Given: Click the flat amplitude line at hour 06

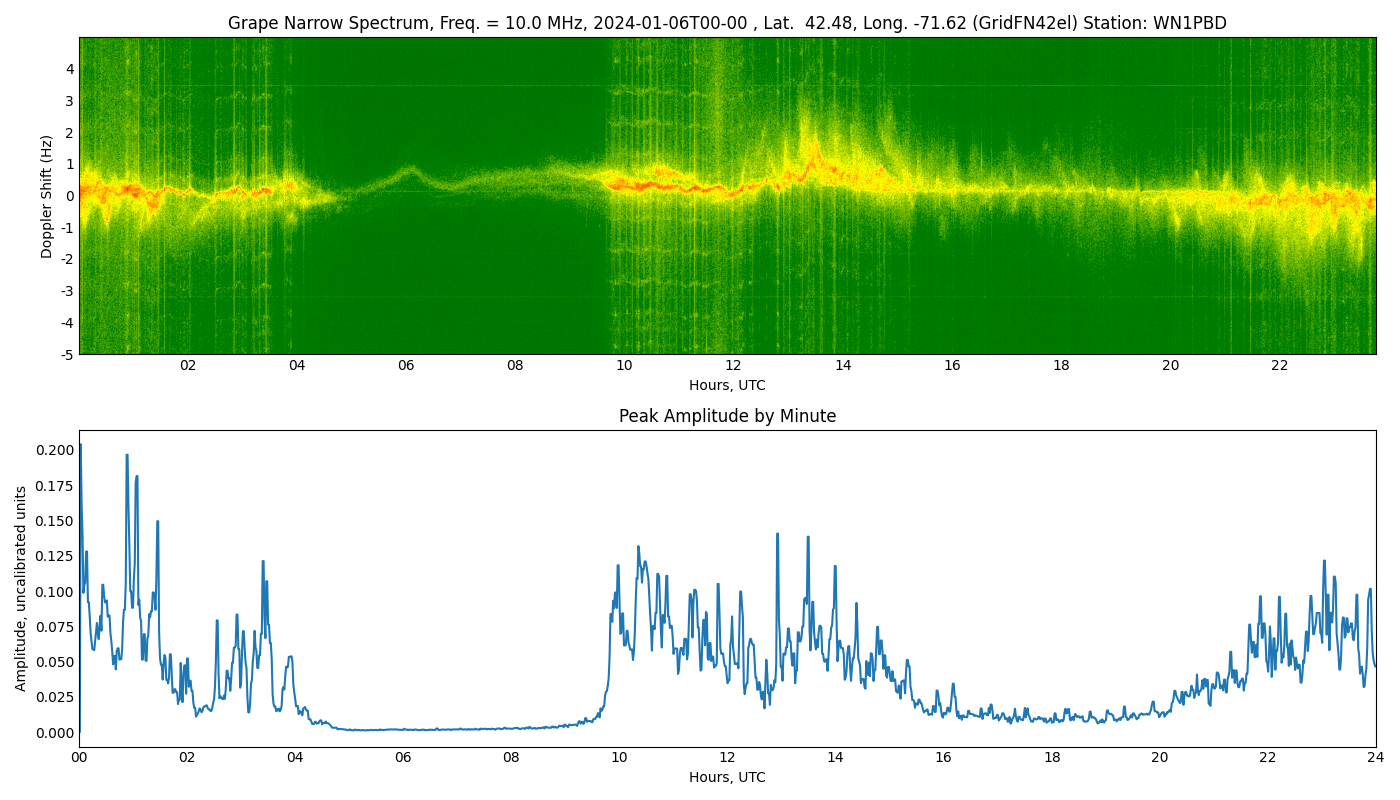Looking at the screenshot, I should click(403, 729).
